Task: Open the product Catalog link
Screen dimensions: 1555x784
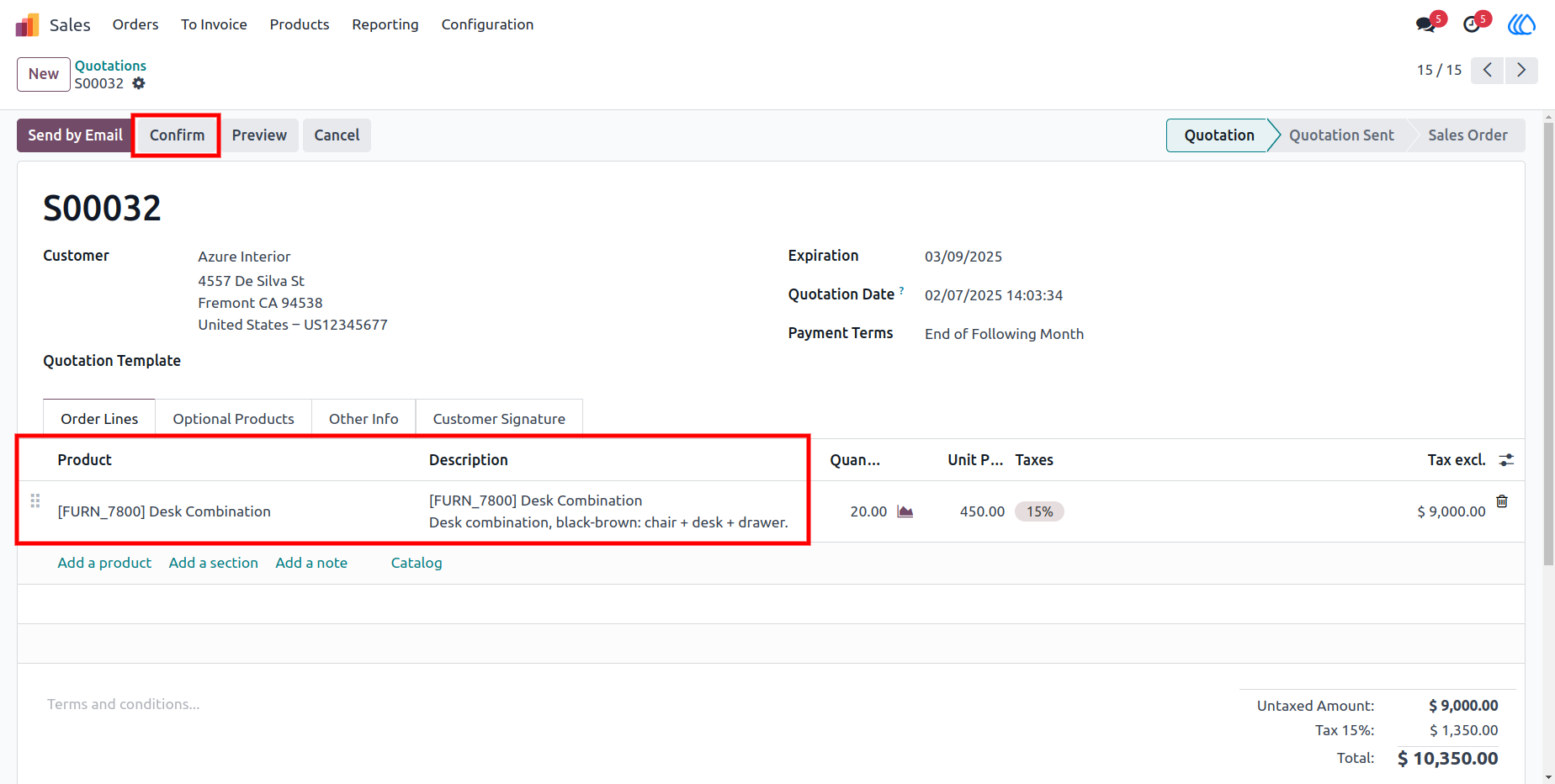Action: point(417,563)
